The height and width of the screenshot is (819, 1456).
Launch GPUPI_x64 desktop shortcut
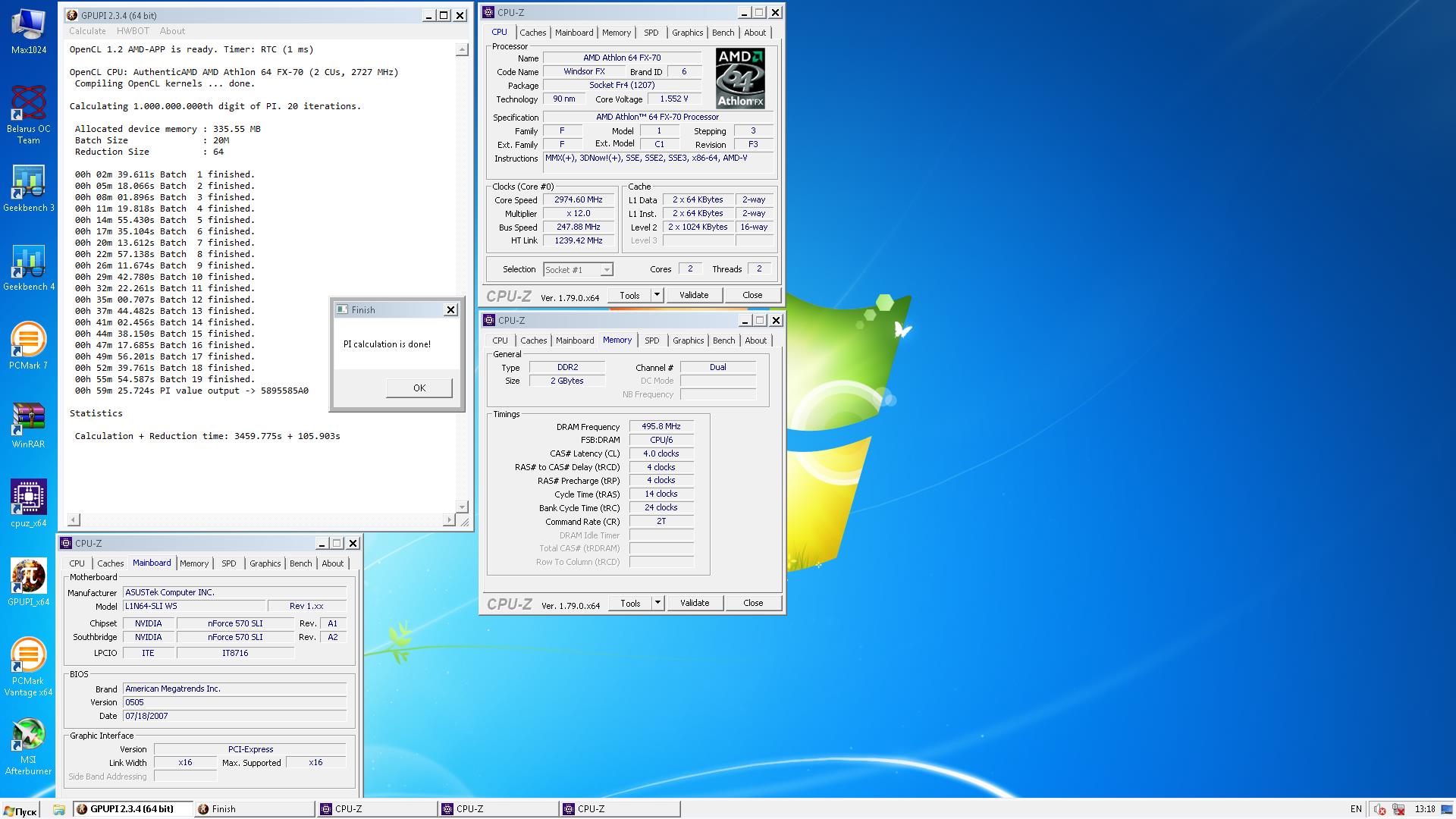(28, 582)
